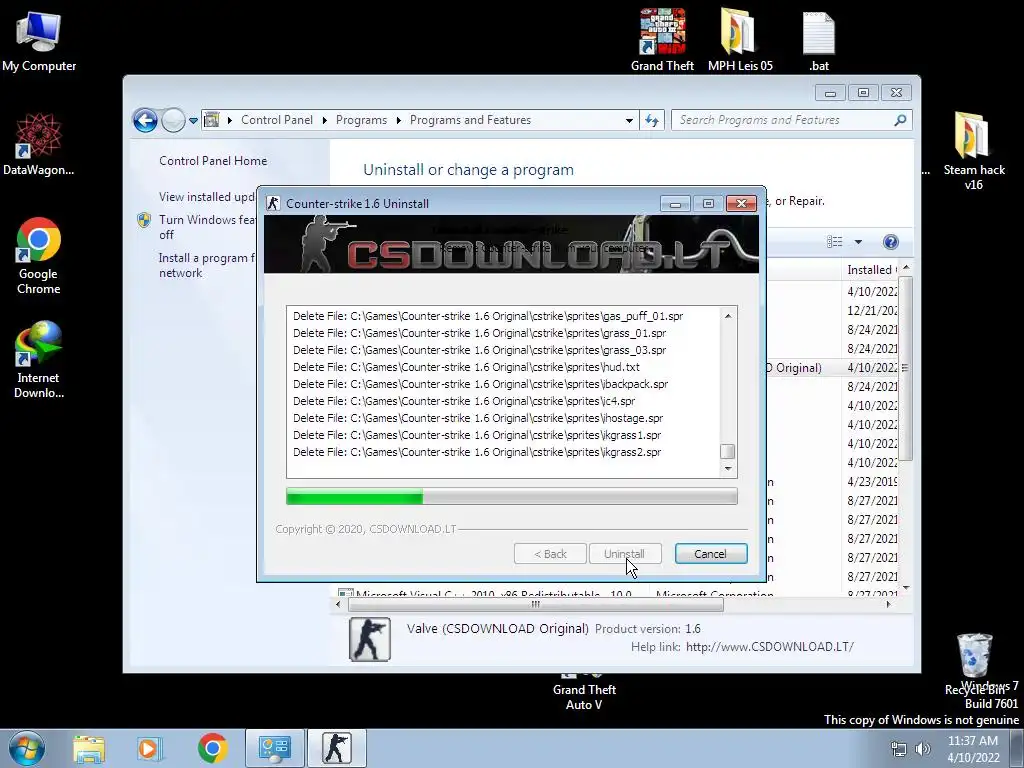Select log line for gas_puff_01.spr
Image resolution: width=1024 pixels, height=768 pixels.
click(488, 316)
